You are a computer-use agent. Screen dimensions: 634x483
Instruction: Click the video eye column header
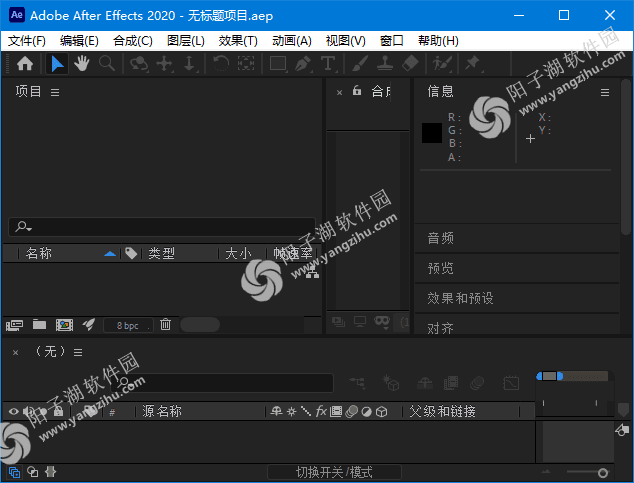[x=13, y=411]
